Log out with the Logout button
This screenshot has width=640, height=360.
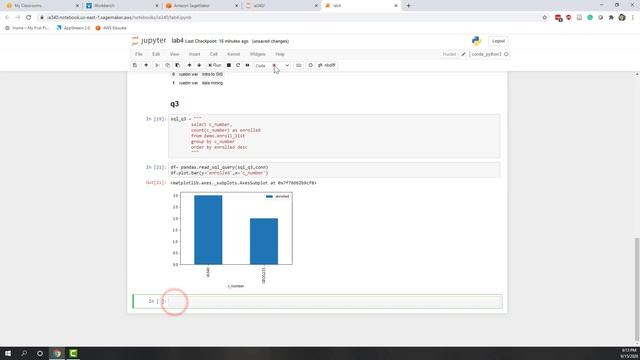[498, 41]
